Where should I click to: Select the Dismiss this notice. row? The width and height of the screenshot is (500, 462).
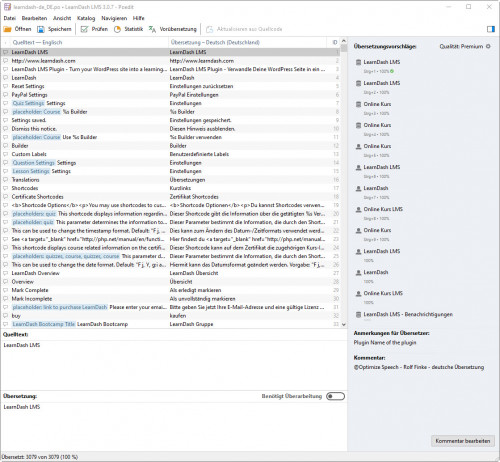point(170,129)
